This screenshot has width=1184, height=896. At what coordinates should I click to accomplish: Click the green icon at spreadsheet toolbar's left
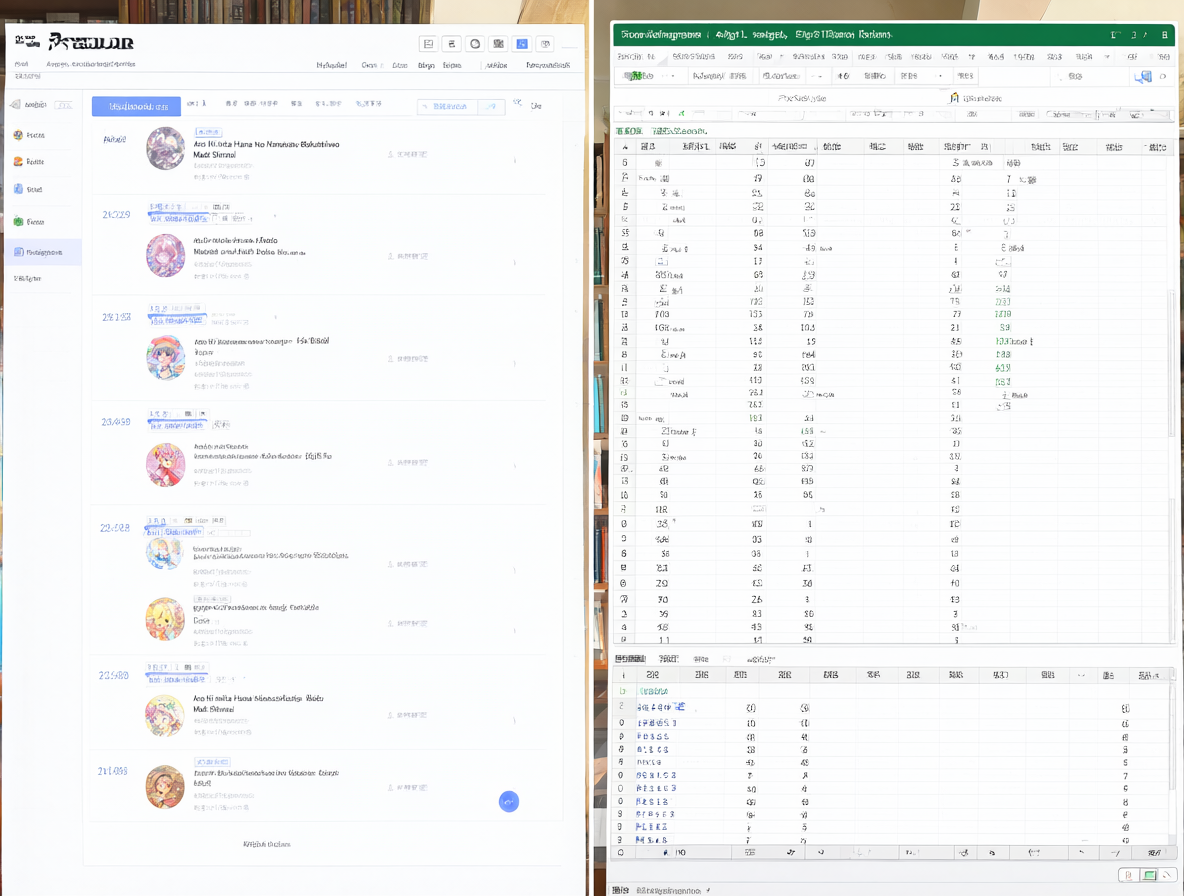point(638,75)
